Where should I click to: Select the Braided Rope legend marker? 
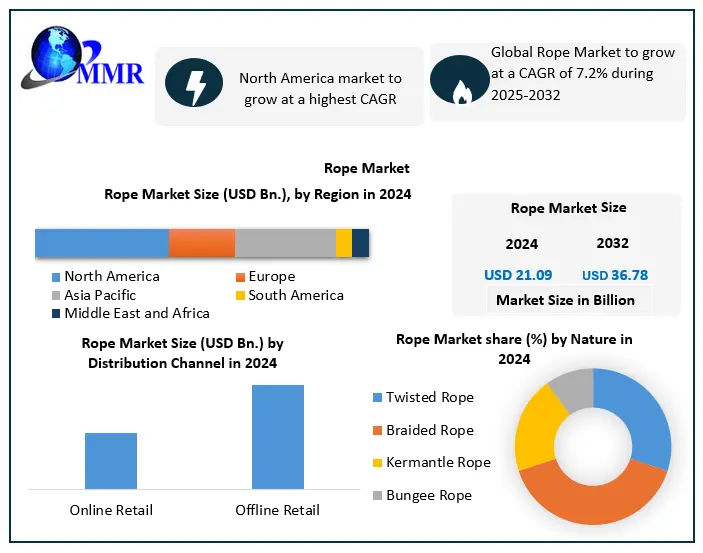(x=377, y=431)
